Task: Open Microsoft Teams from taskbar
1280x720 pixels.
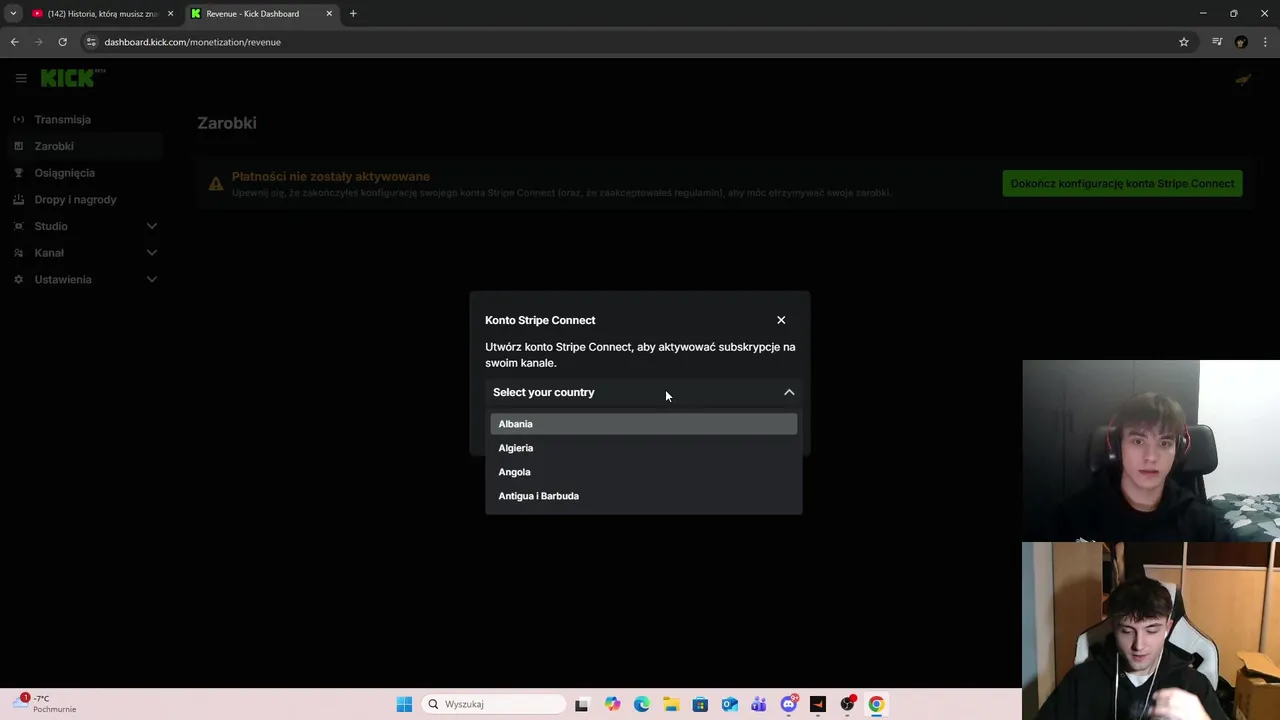Action: click(x=759, y=704)
